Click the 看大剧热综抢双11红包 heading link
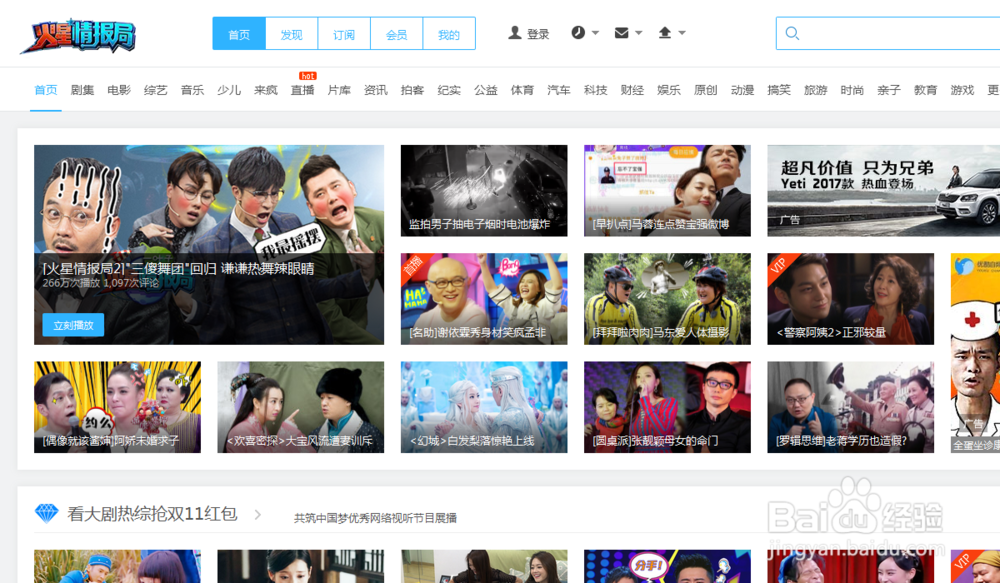Screen dimensions: 1000x583 coord(152,513)
